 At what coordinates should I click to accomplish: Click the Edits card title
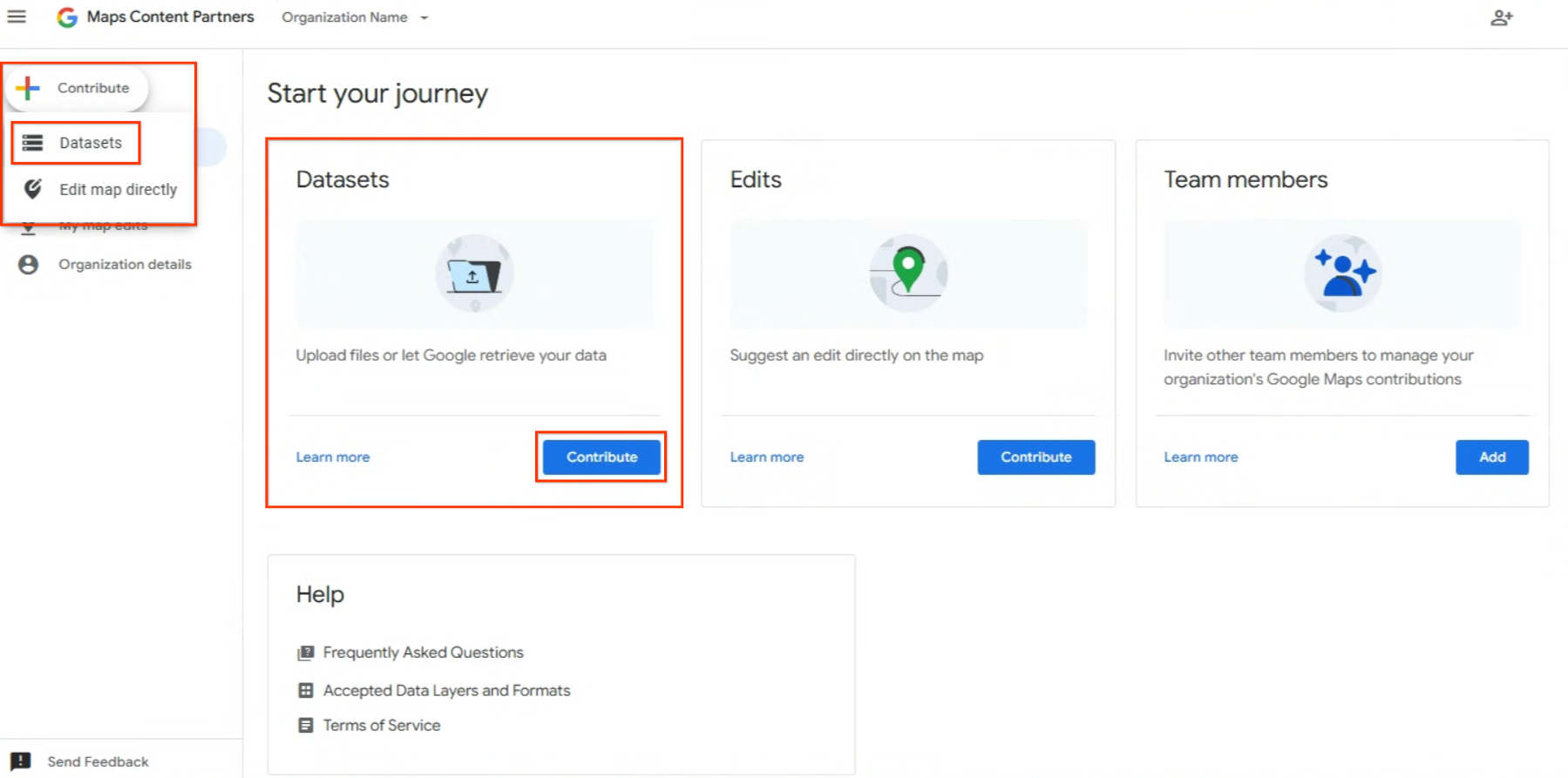pyautogui.click(x=756, y=179)
